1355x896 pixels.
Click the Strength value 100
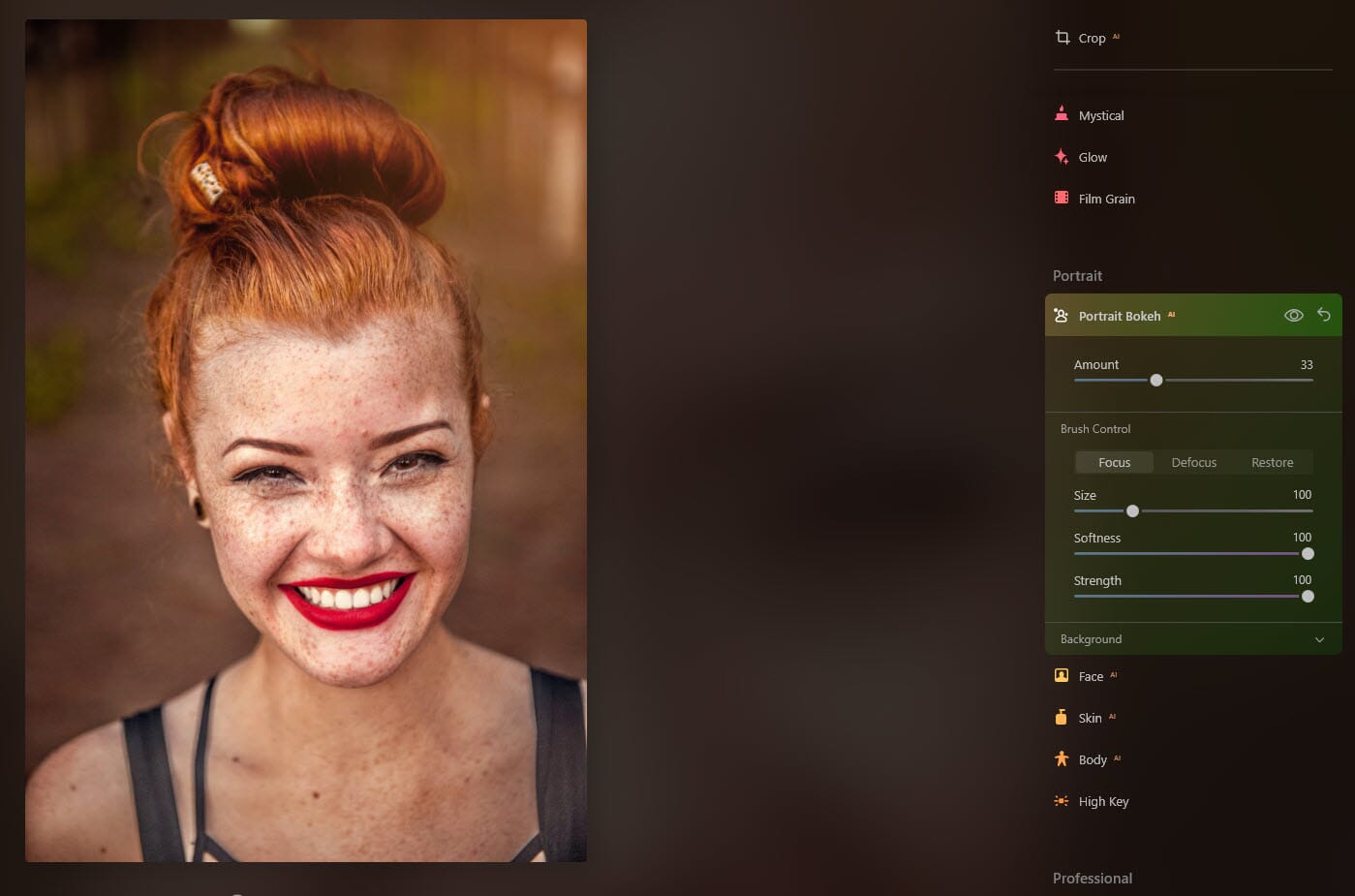(1302, 580)
